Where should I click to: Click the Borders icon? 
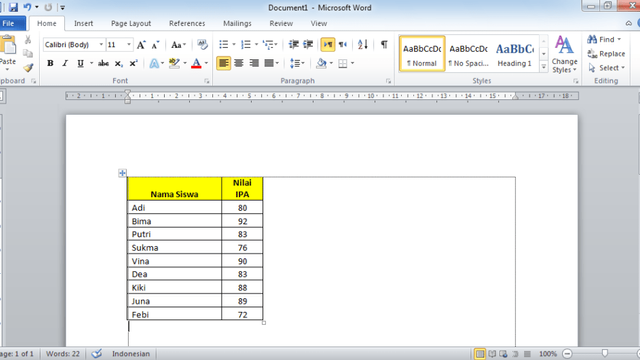(343, 63)
